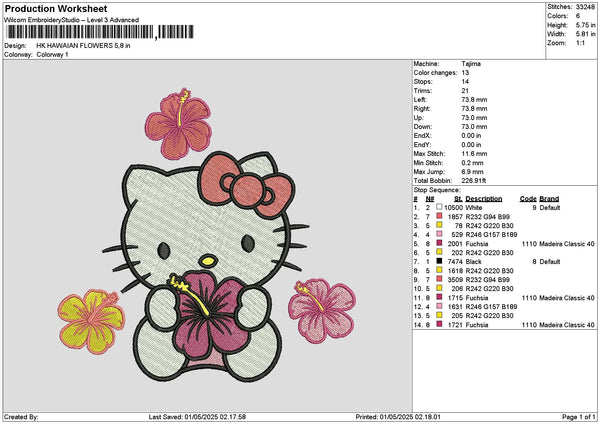Select stitch count 7474 in the Black row
The image size is (600, 424).
click(x=455, y=261)
